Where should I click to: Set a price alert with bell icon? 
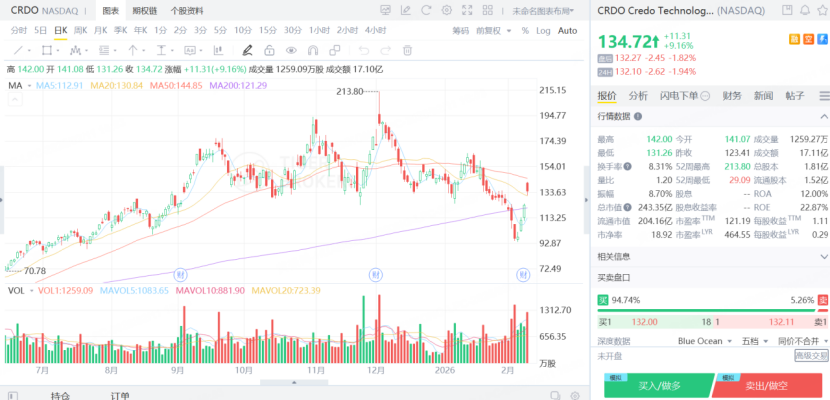click(x=805, y=10)
